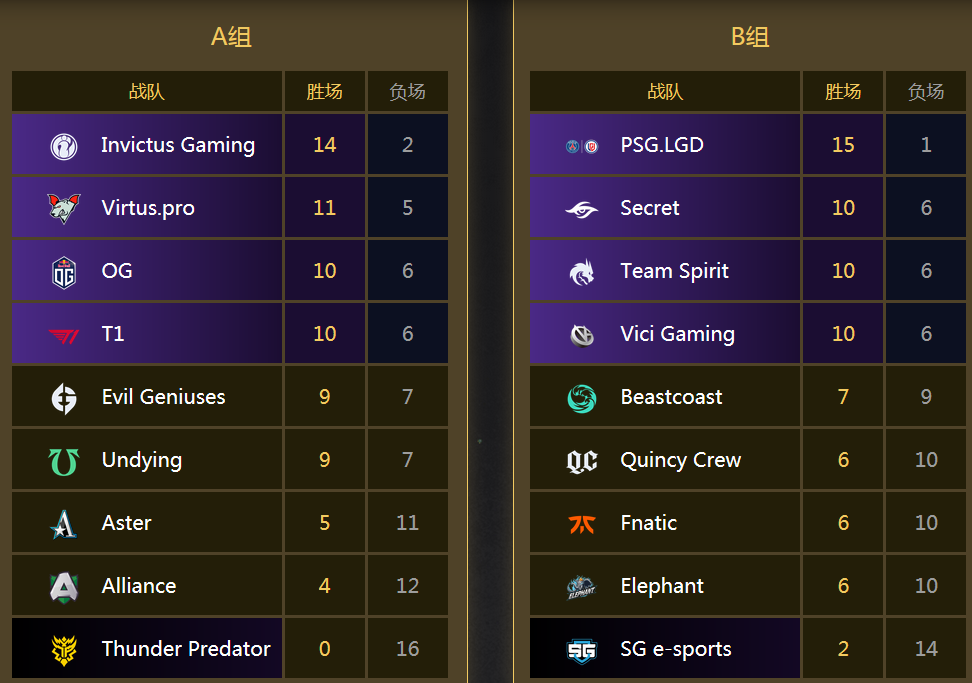Click the red T1 logo
Viewport: 972px width, 683px height.
click(64, 335)
